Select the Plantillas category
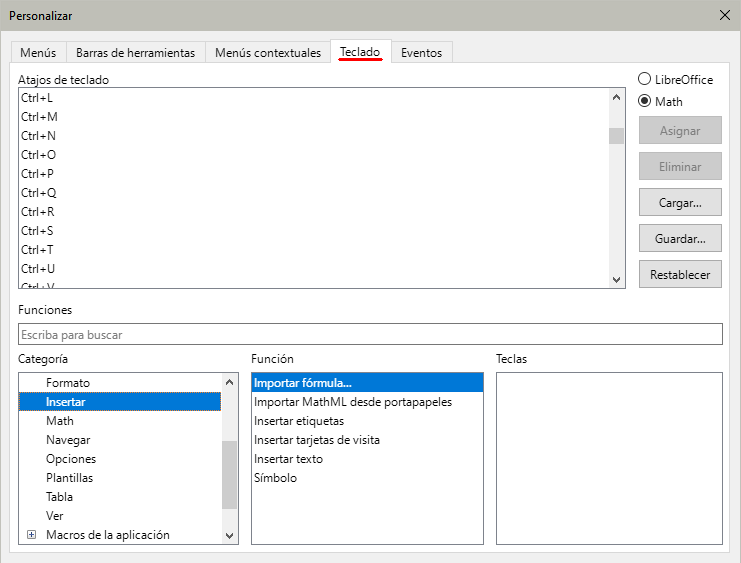The width and height of the screenshot is (741, 563). point(70,478)
